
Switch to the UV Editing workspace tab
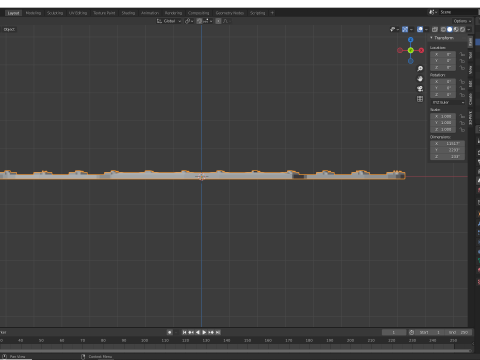(x=78, y=13)
